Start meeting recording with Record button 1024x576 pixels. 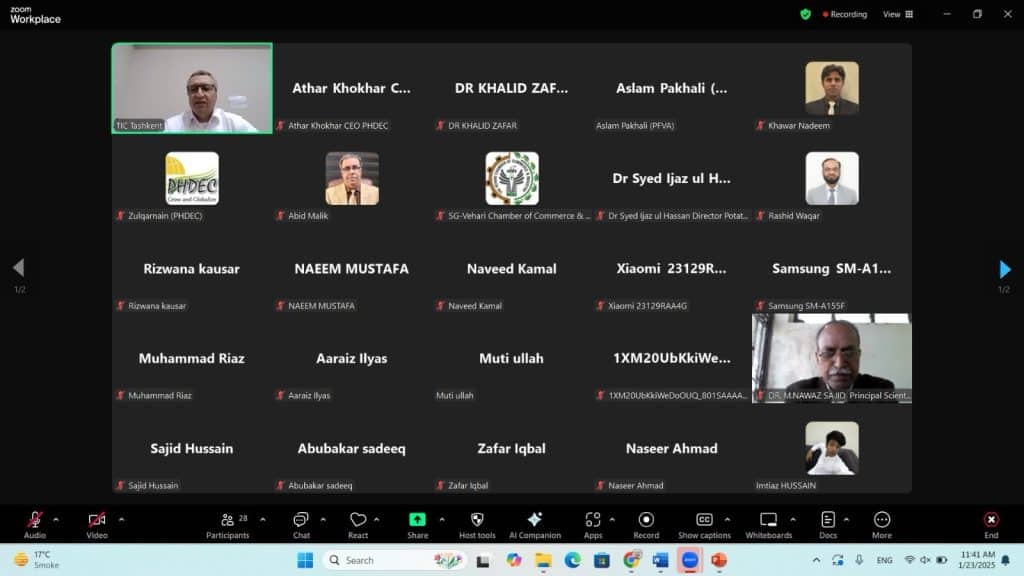click(x=646, y=521)
